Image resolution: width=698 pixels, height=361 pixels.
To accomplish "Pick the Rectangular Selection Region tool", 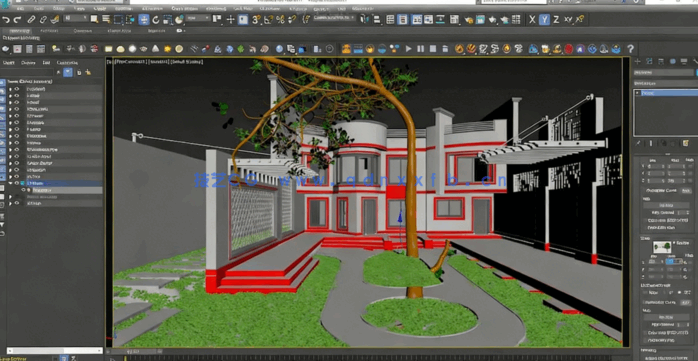I will 118,19.
